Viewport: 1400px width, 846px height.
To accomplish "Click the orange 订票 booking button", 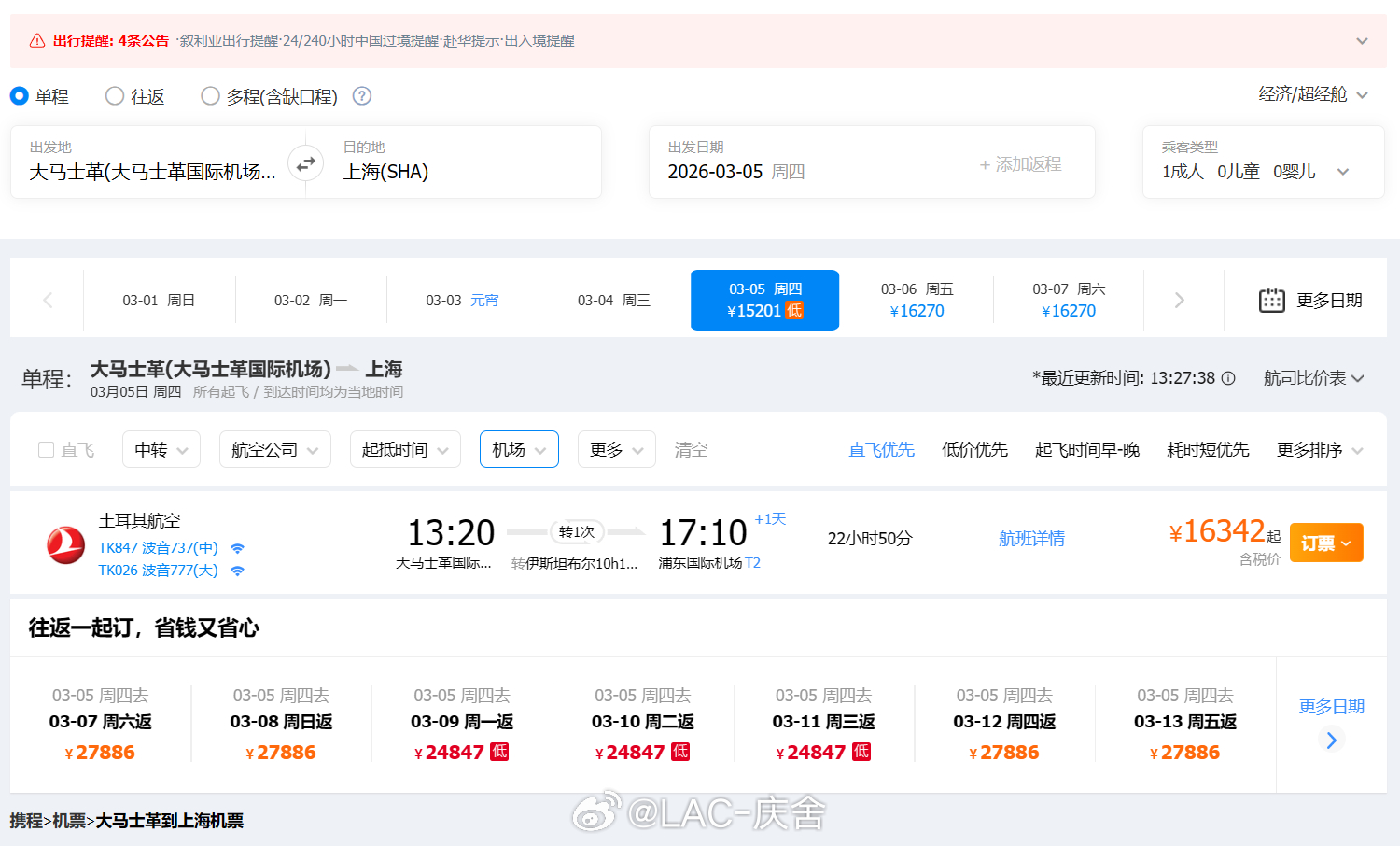I will pyautogui.click(x=1325, y=542).
